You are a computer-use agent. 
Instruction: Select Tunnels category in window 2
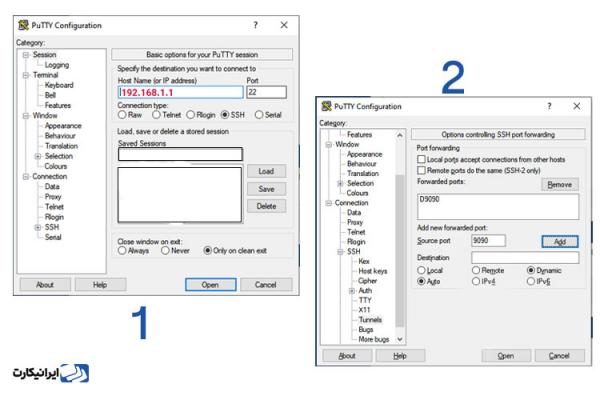click(370, 320)
